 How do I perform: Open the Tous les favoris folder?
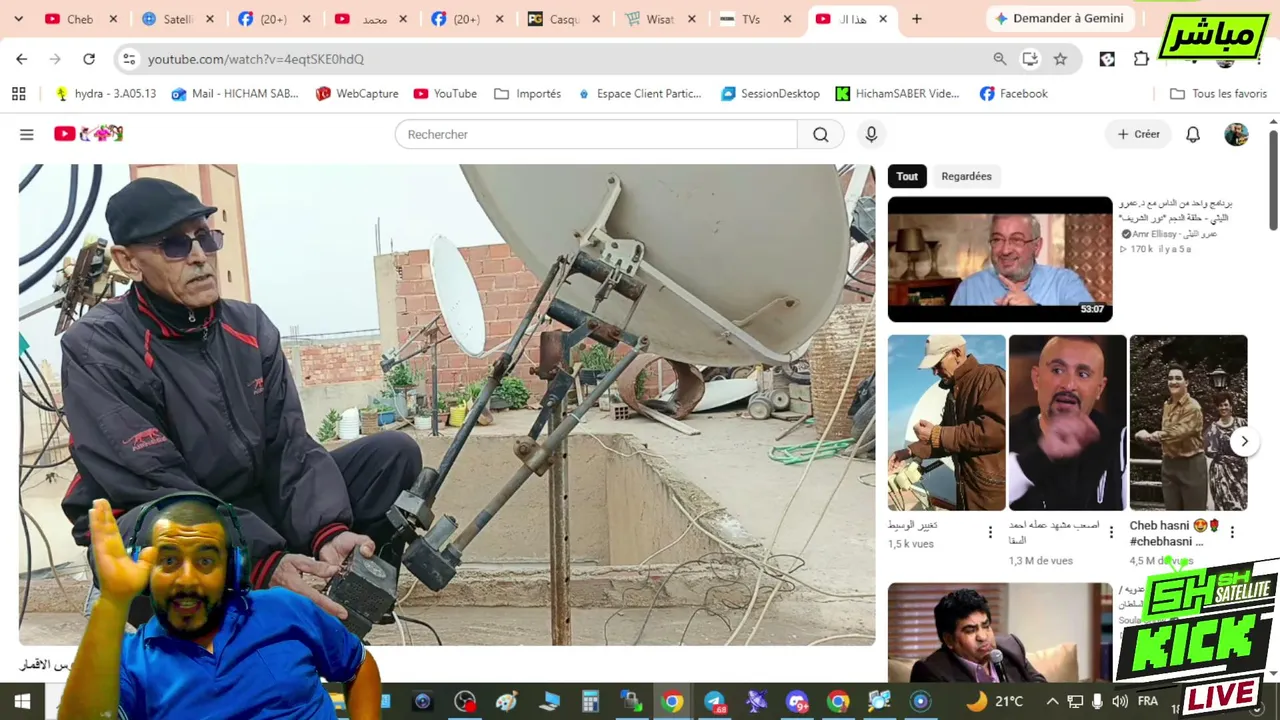(1218, 94)
